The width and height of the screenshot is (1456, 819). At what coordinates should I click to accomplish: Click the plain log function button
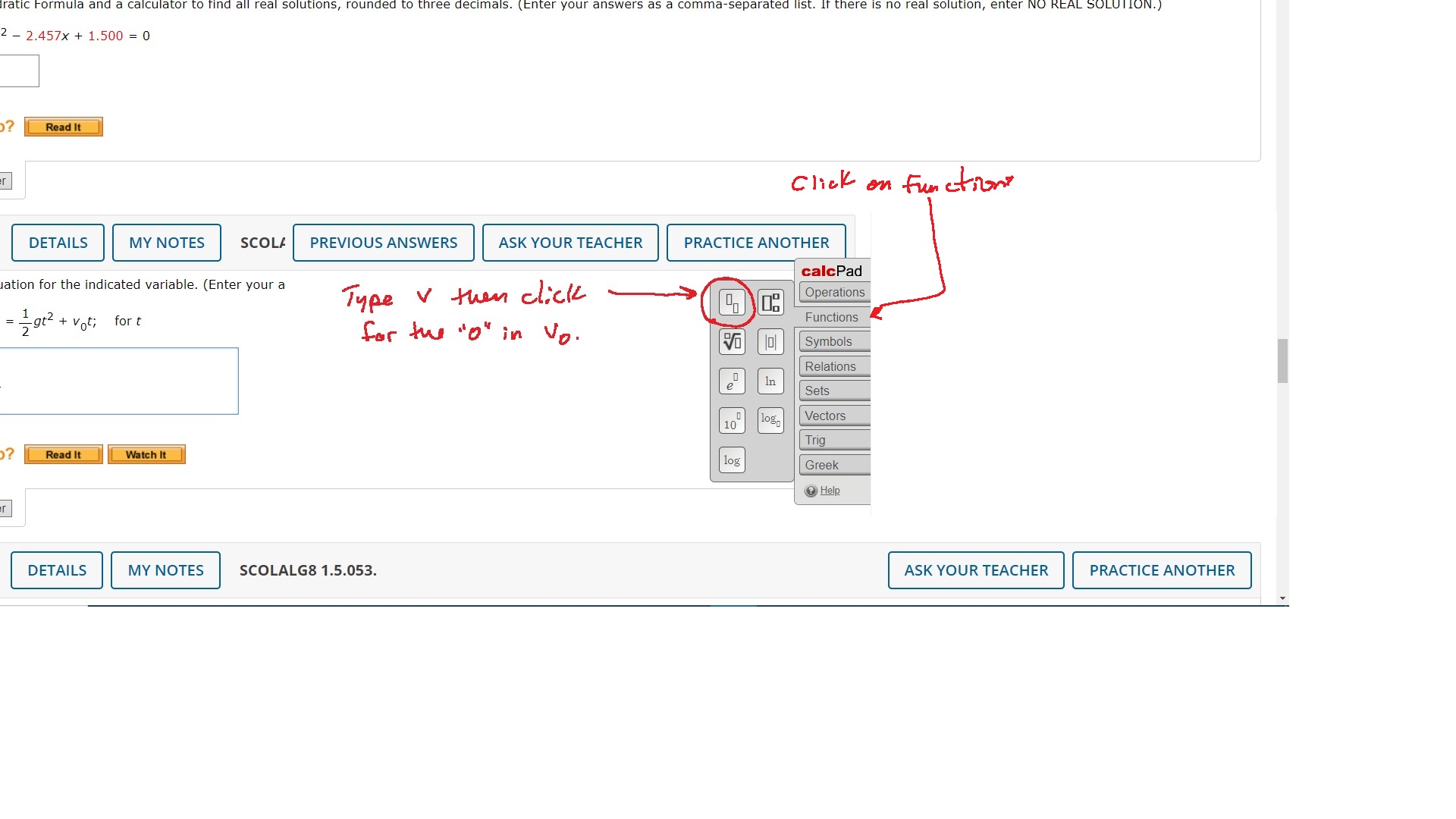coord(732,460)
